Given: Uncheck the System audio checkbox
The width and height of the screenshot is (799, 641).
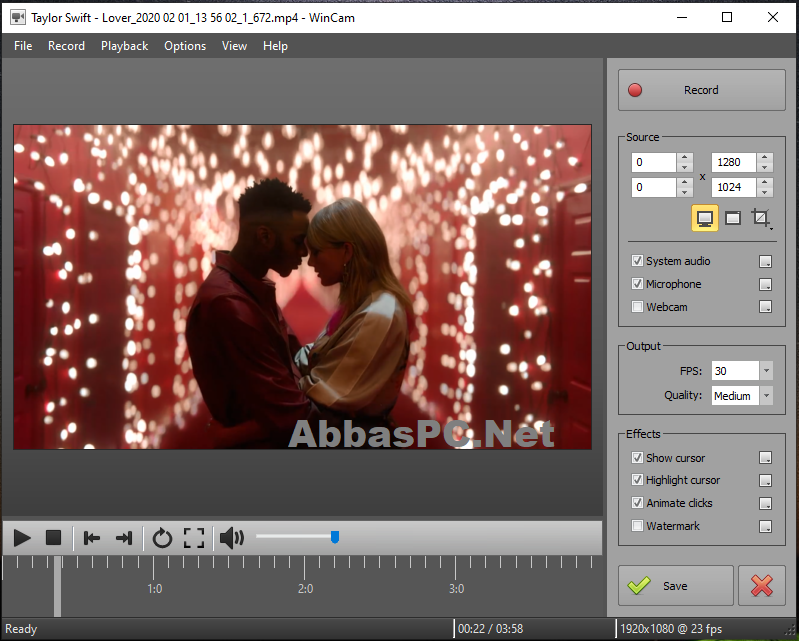Looking at the screenshot, I should tap(637, 261).
